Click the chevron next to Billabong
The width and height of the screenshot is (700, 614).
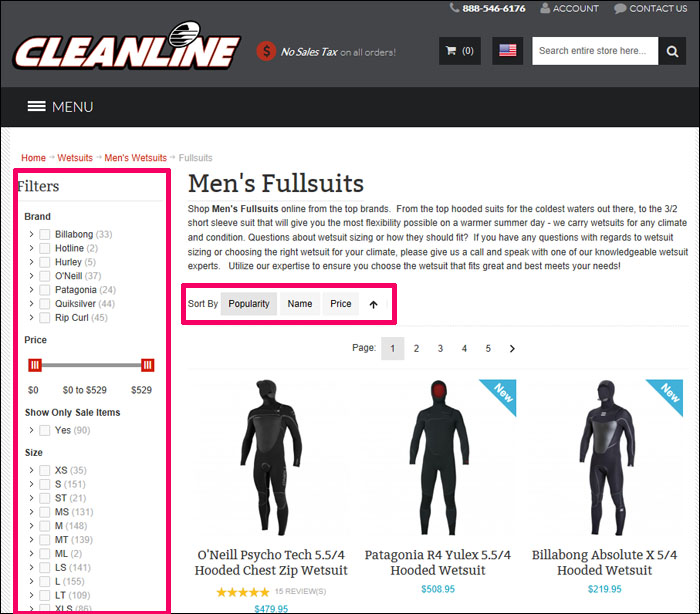tap(31, 234)
